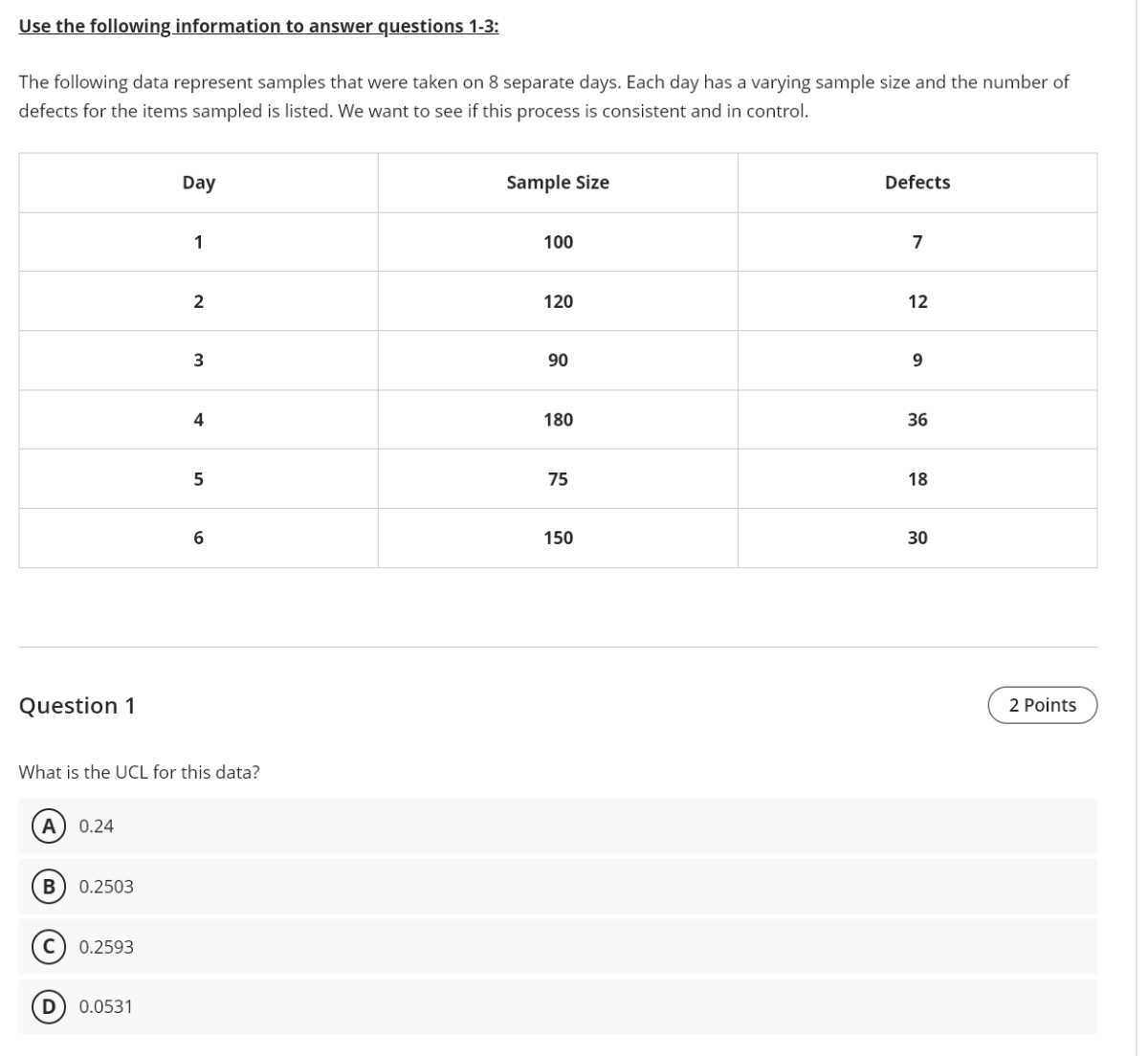This screenshot has height=1056, width=1148.
Task: Select the row for Day 4
Action: (x=197, y=419)
